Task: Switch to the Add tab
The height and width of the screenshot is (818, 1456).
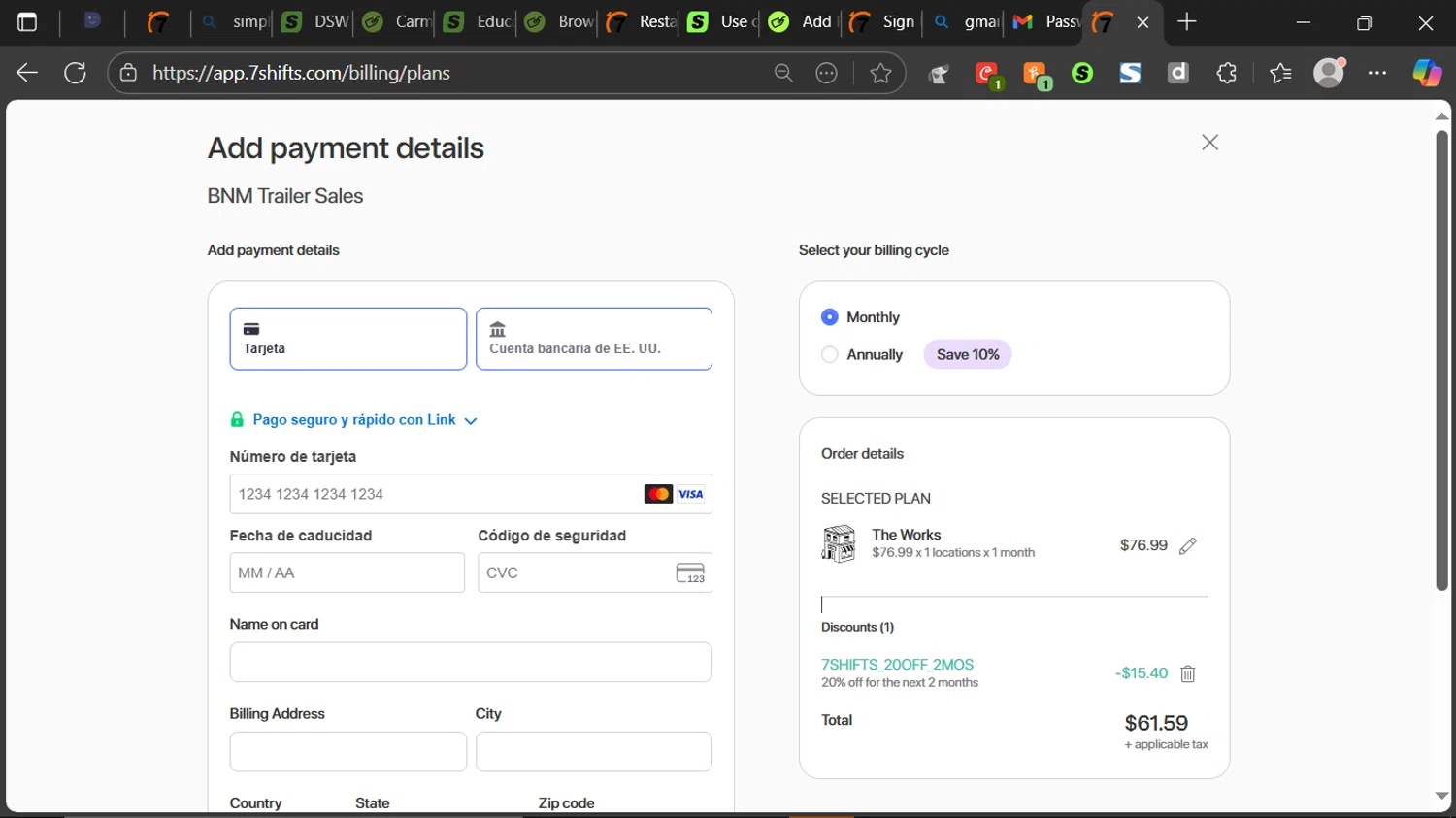Action: click(802, 22)
